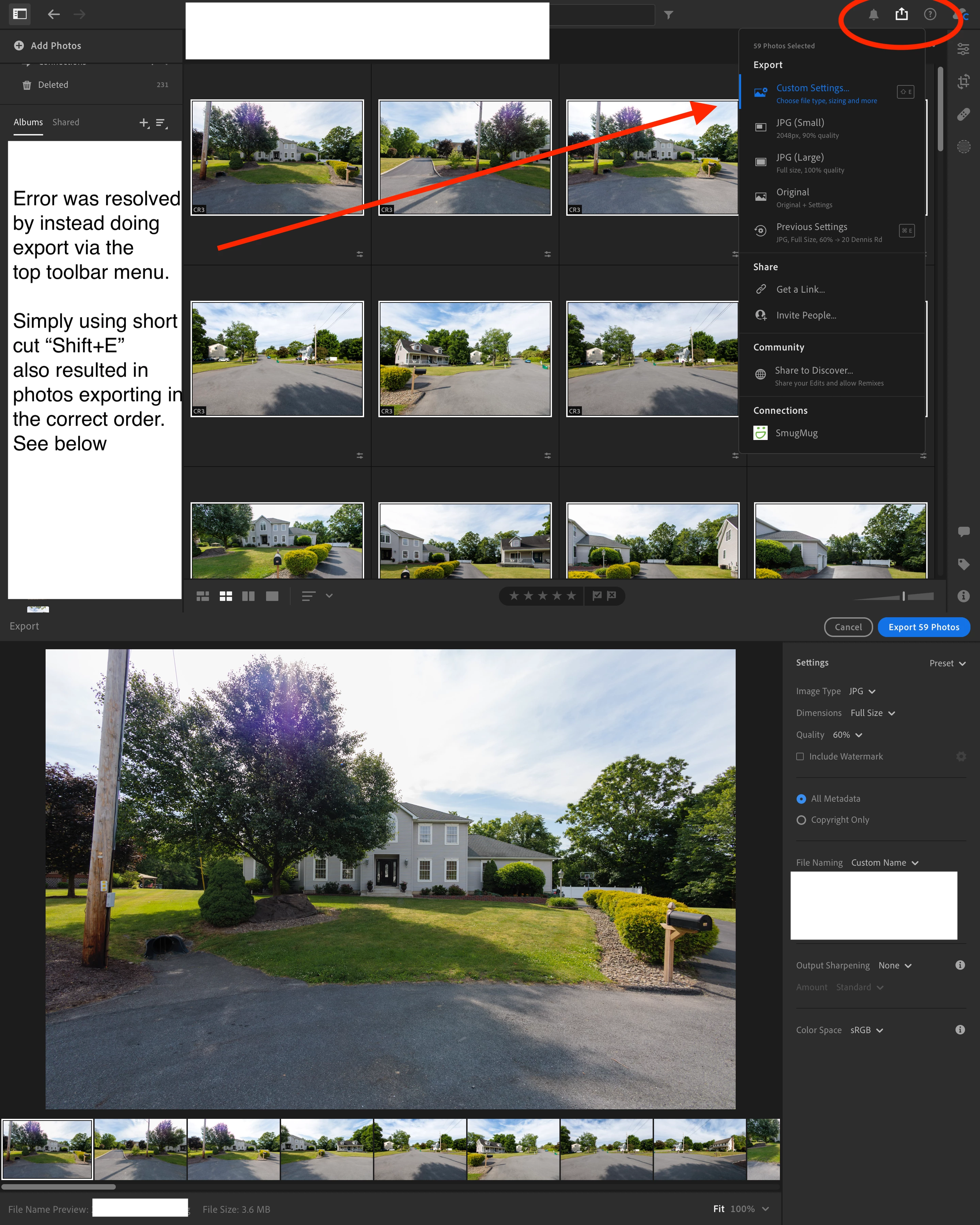
Task: Adjust the thumbnail size slider
Action: pyautogui.click(x=903, y=596)
